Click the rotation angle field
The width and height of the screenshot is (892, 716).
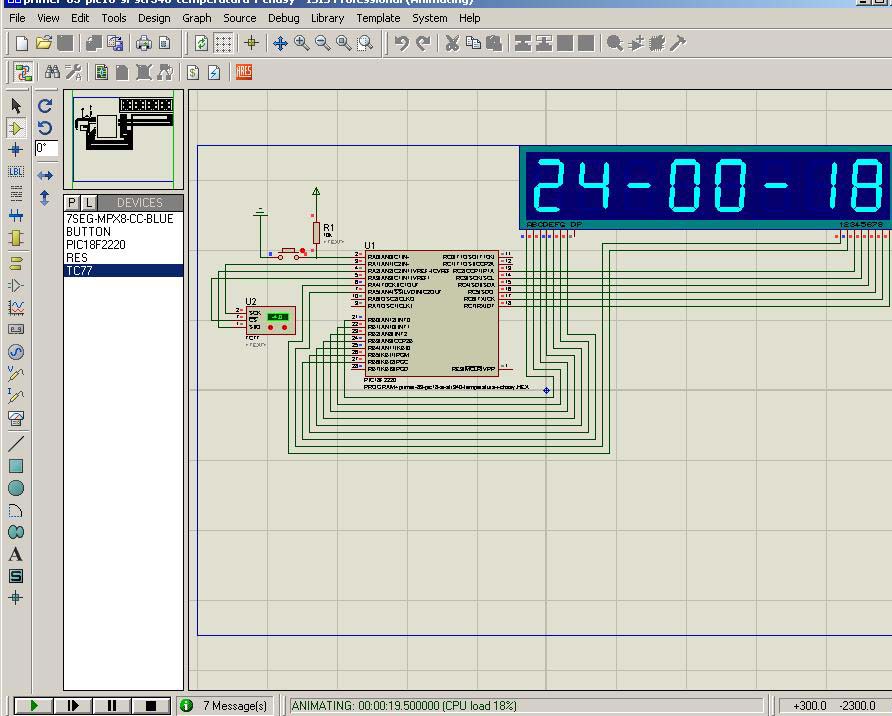(x=44, y=148)
